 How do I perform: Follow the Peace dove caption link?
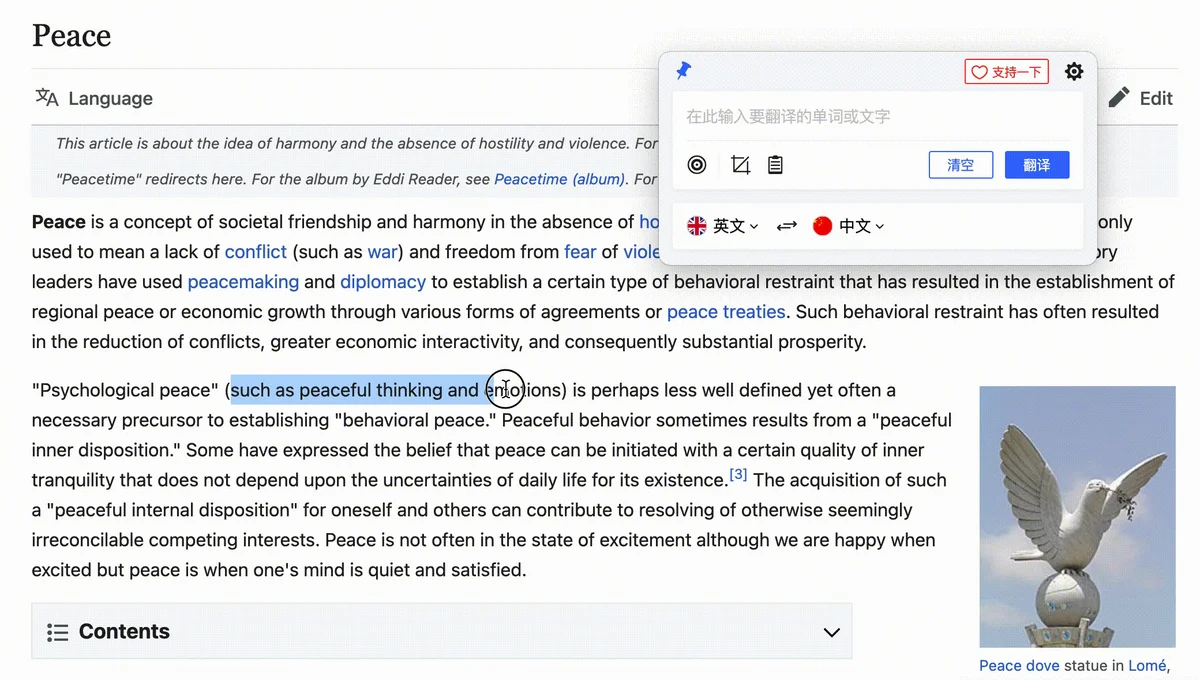1019,666
